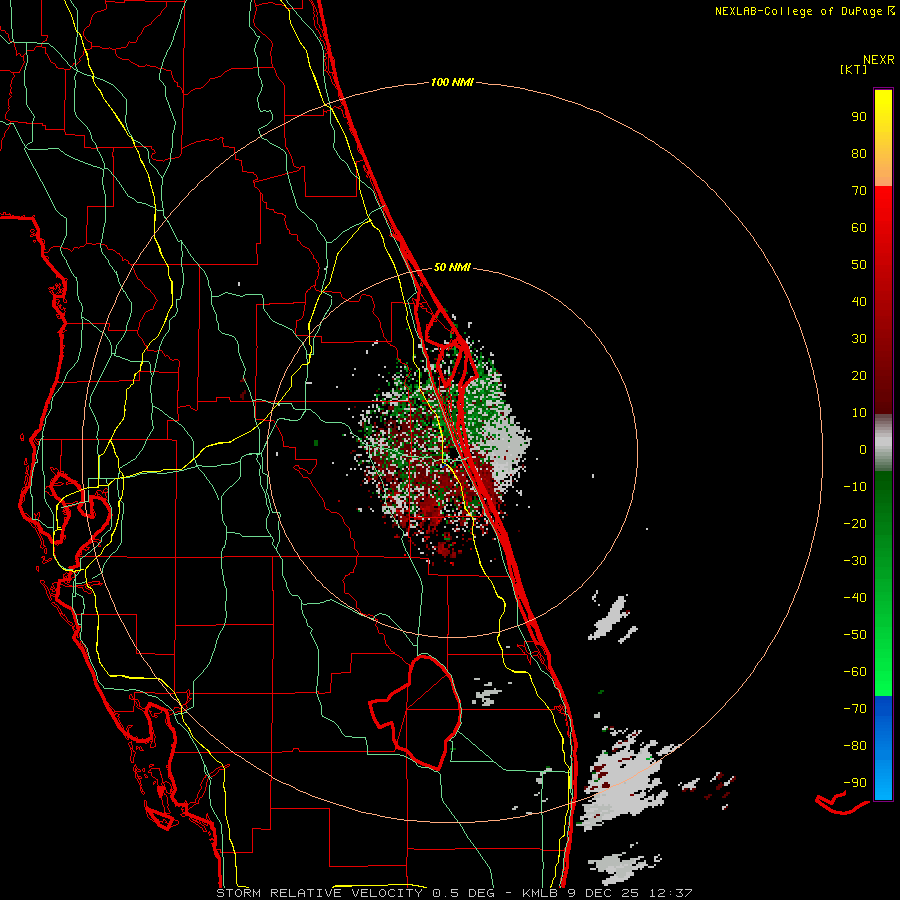The height and width of the screenshot is (900, 900).
Task: Click the NEXLAB-College of DuPage title text
Action: 798,11
